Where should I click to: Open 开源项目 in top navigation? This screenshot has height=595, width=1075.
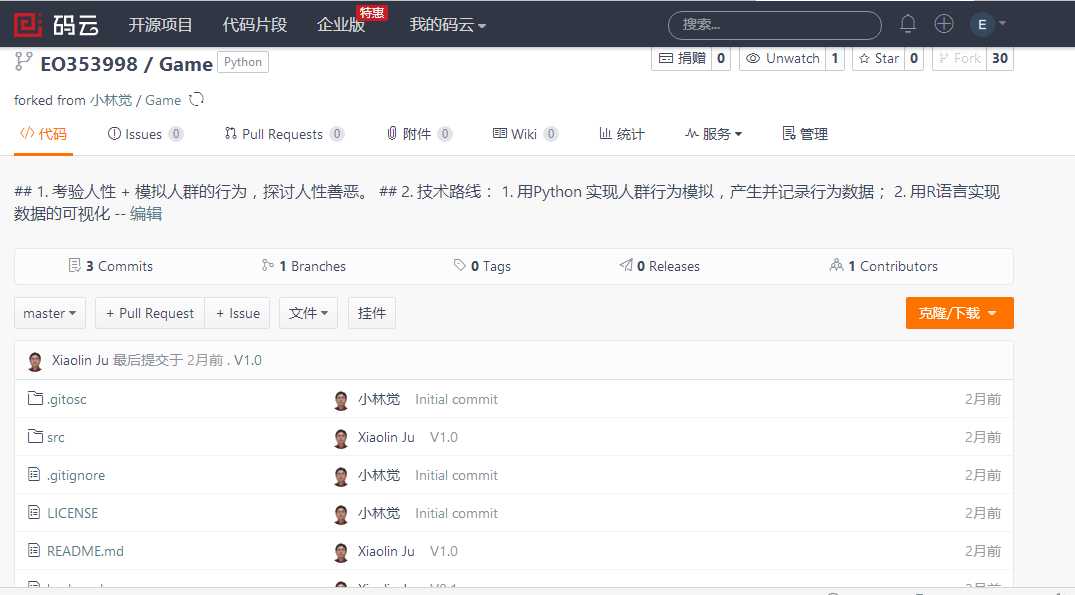(x=160, y=25)
